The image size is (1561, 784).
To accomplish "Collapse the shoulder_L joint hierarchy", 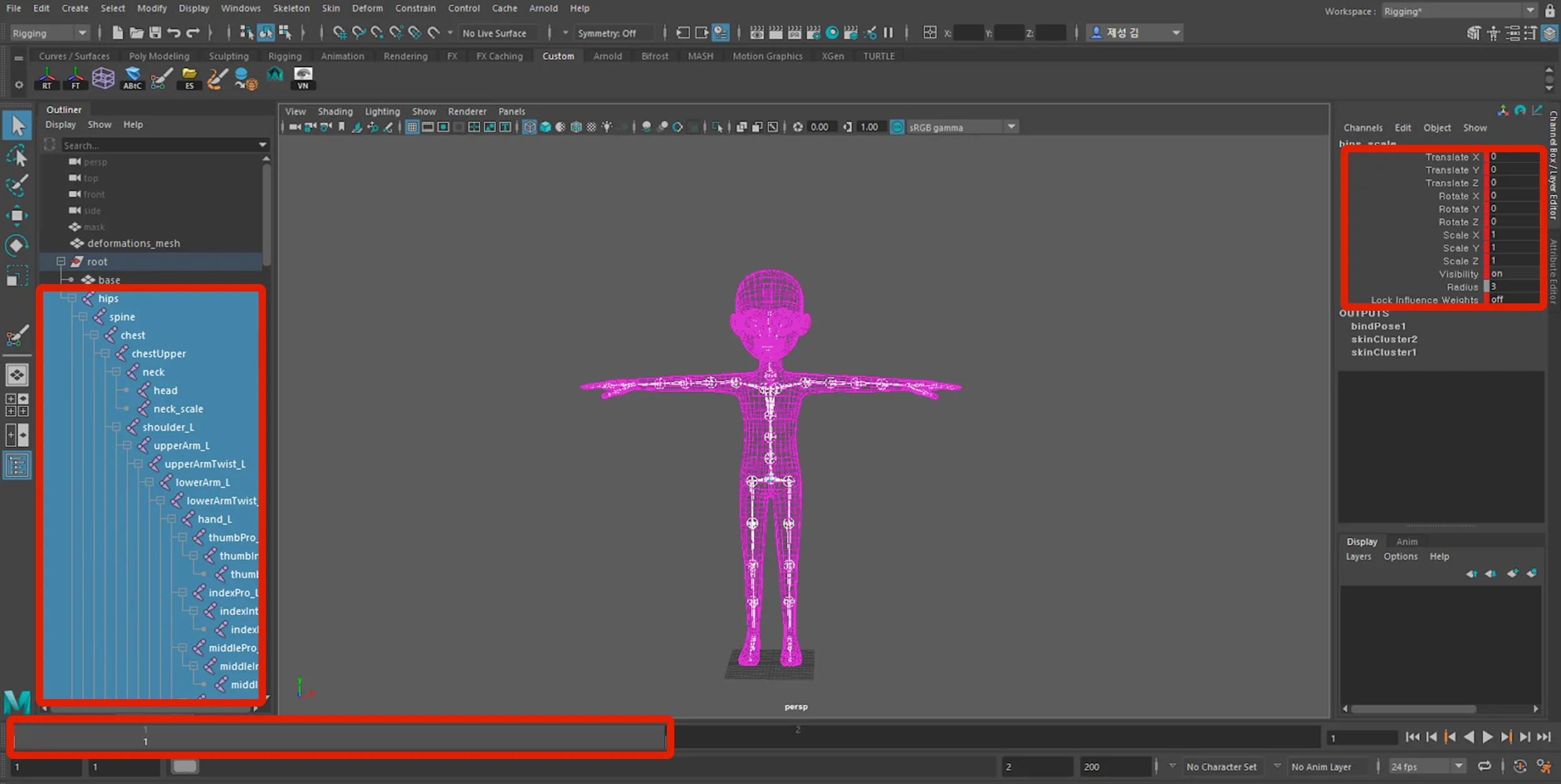I will tap(116, 427).
